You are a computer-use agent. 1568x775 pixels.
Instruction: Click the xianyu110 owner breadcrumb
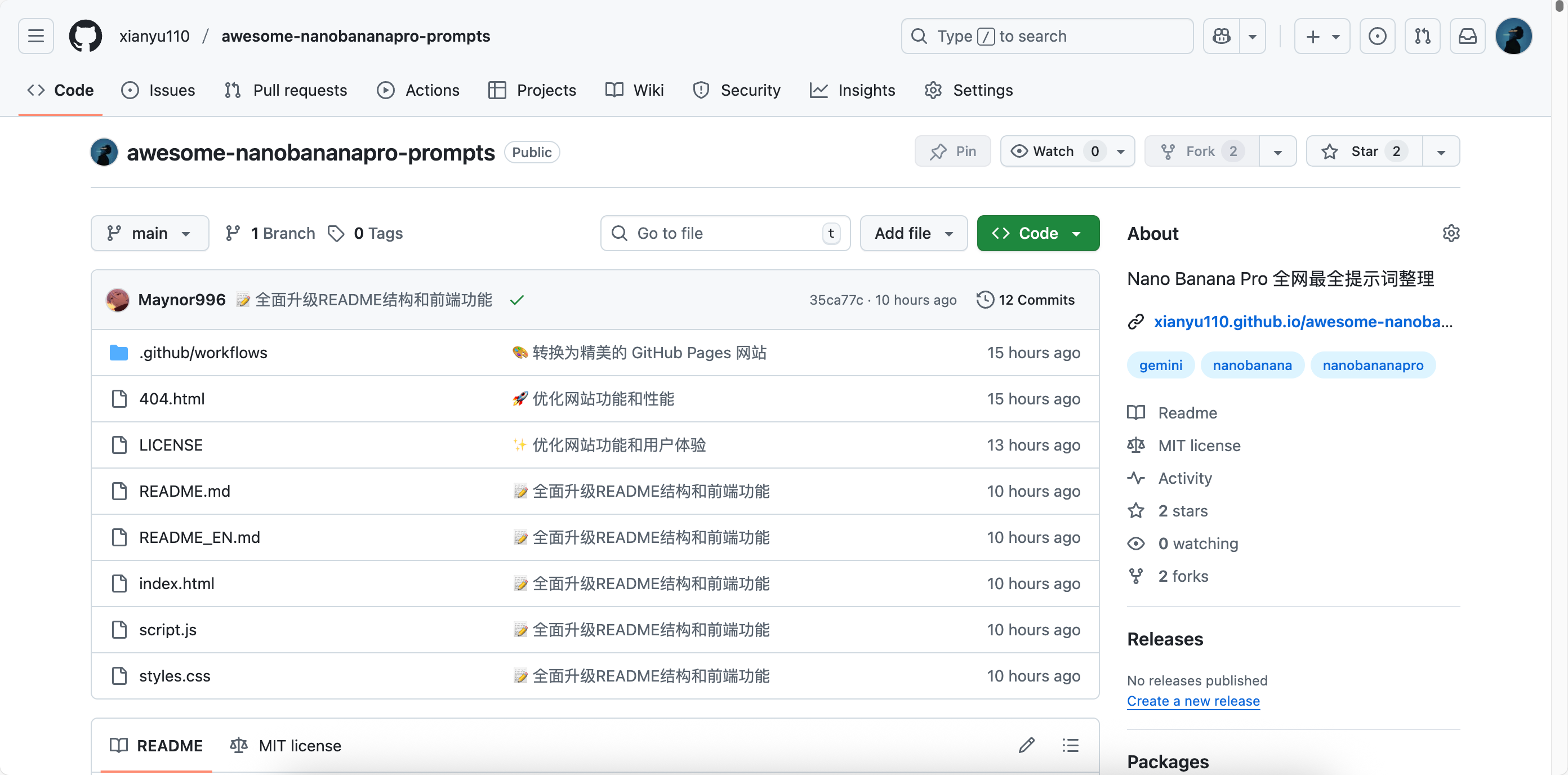155,36
